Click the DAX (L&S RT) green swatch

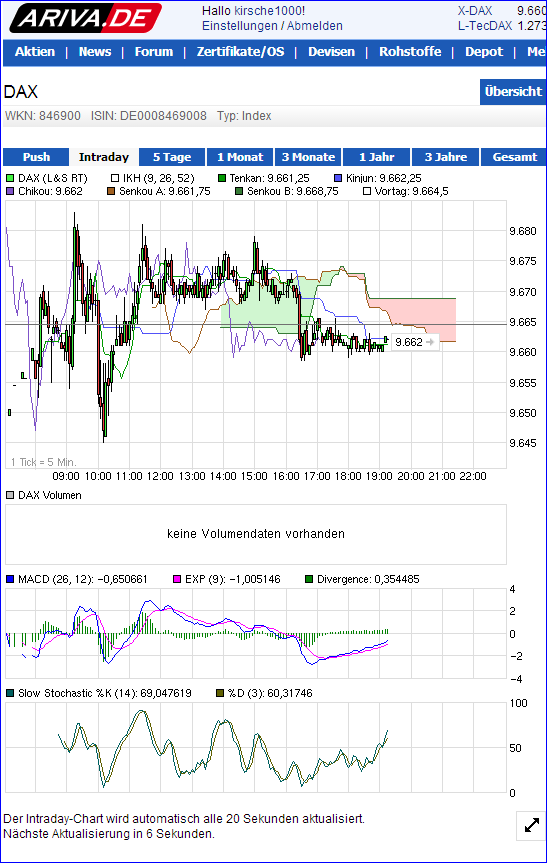pyautogui.click(x=10, y=178)
